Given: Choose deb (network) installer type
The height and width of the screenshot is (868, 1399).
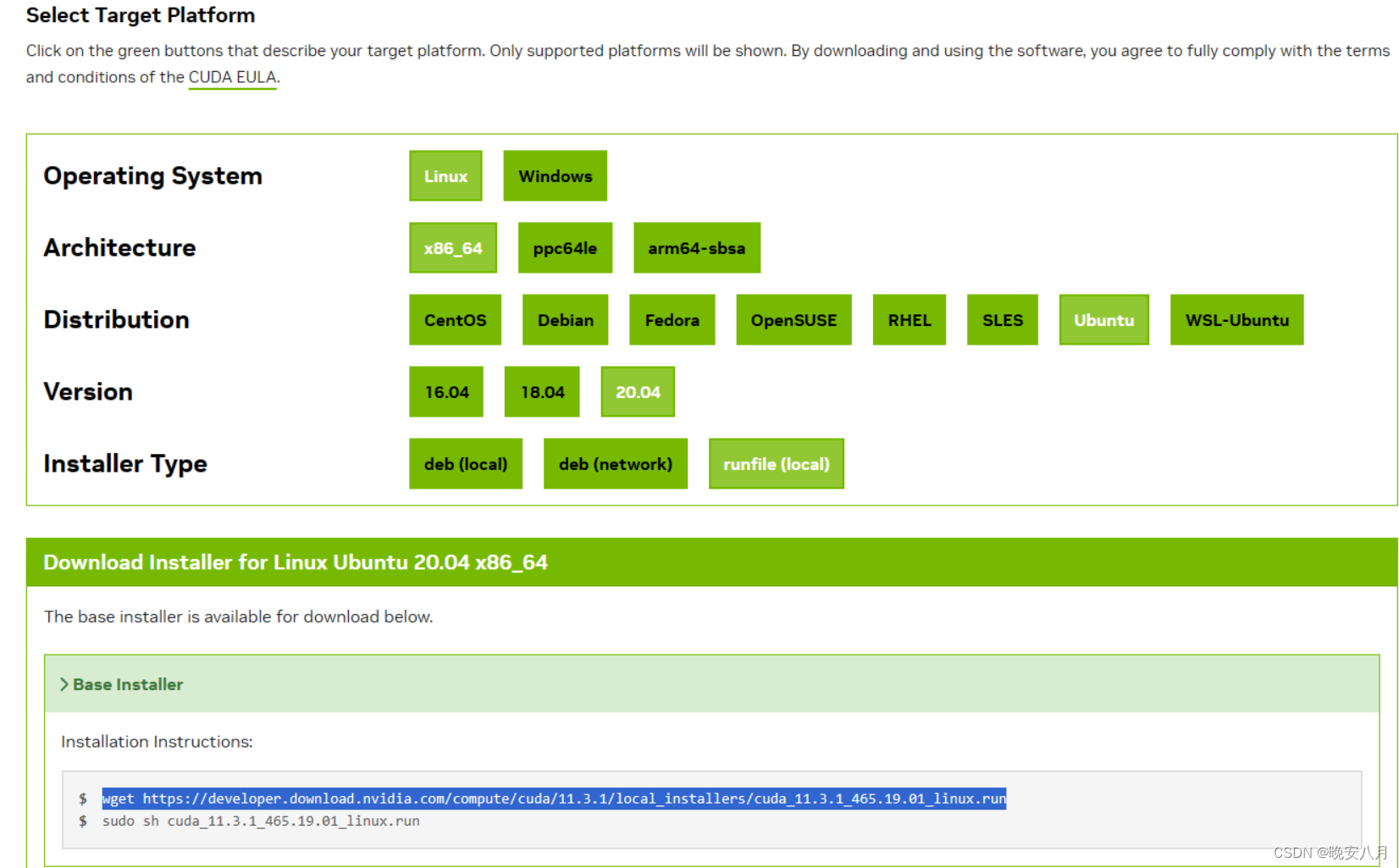Looking at the screenshot, I should (615, 464).
